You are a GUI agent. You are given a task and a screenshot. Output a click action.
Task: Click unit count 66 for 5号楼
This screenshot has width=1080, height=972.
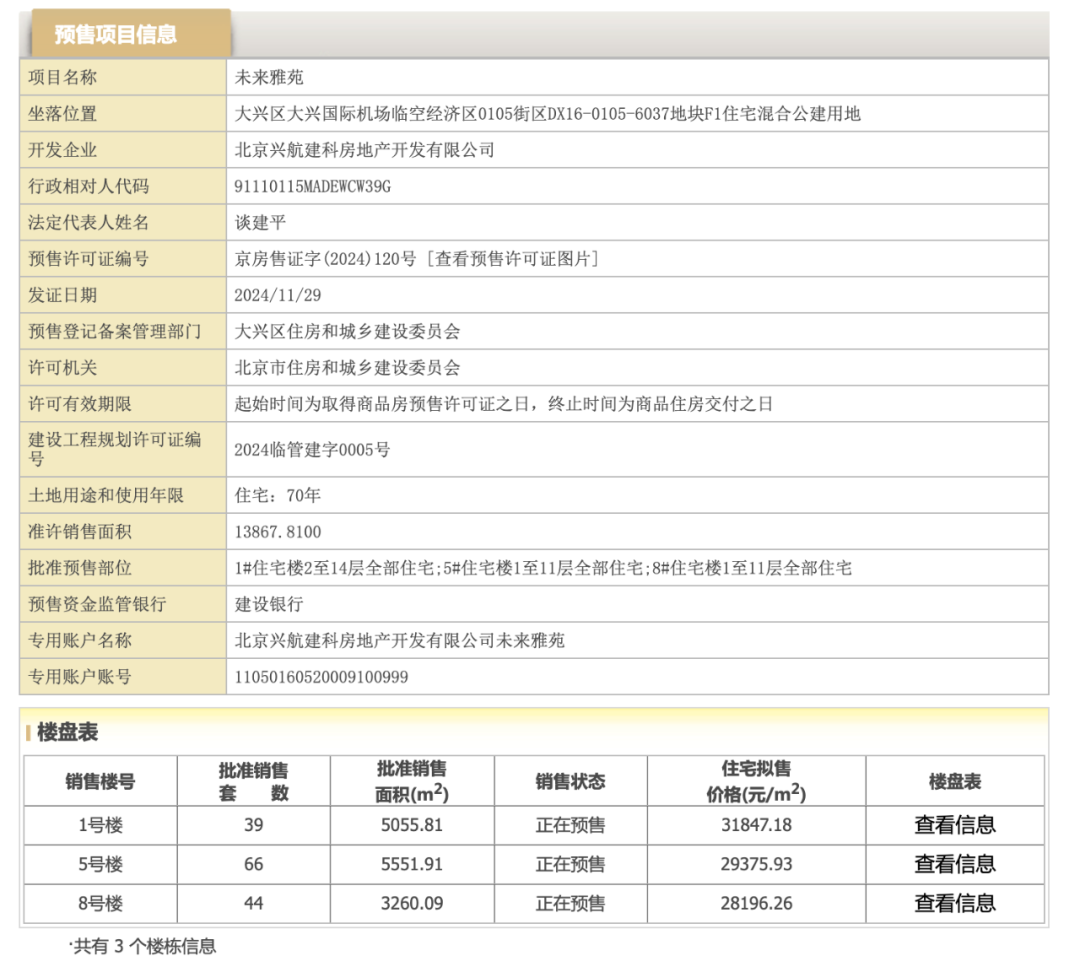253,865
